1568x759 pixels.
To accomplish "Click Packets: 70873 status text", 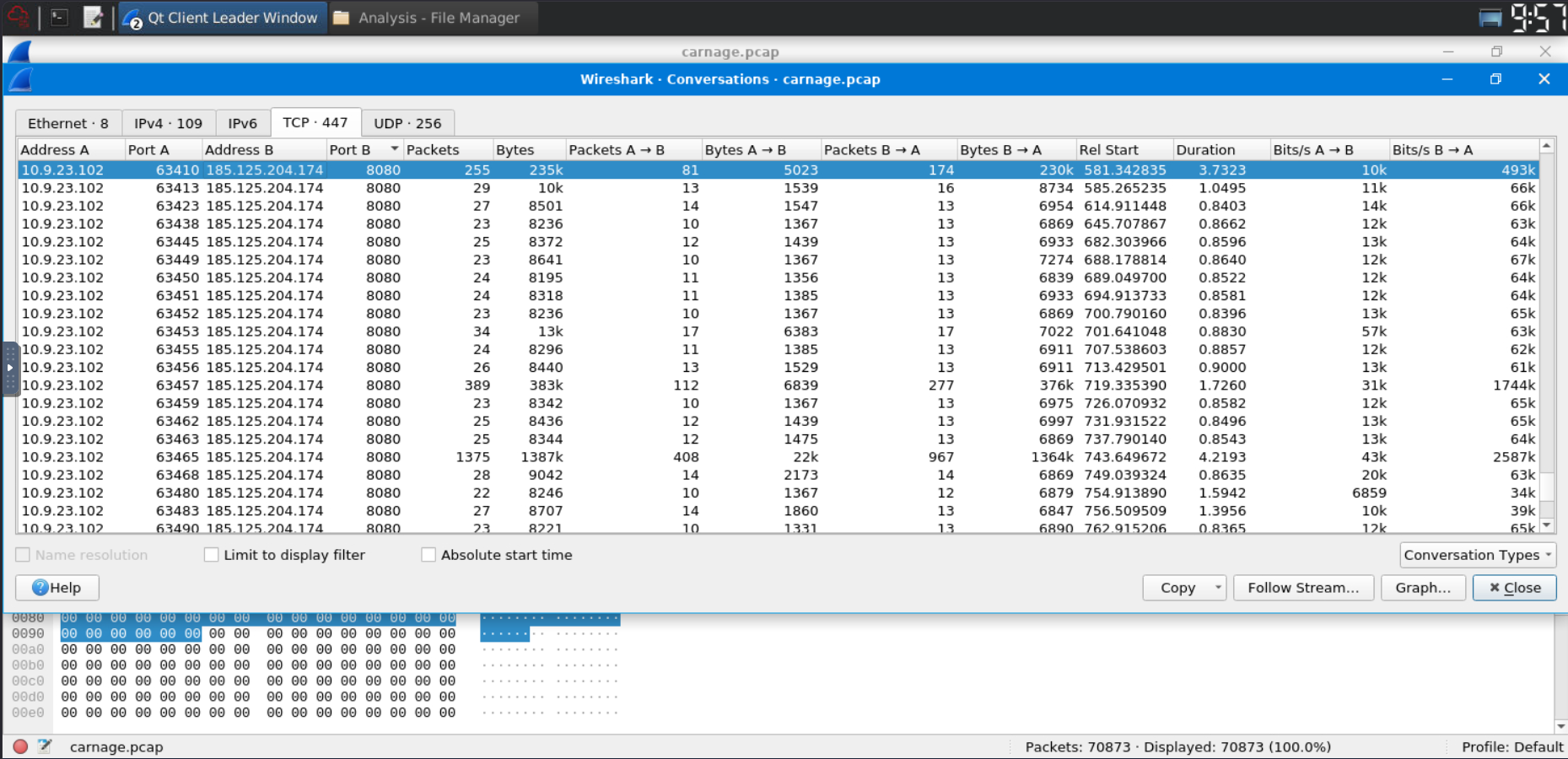I will coord(1177,746).
